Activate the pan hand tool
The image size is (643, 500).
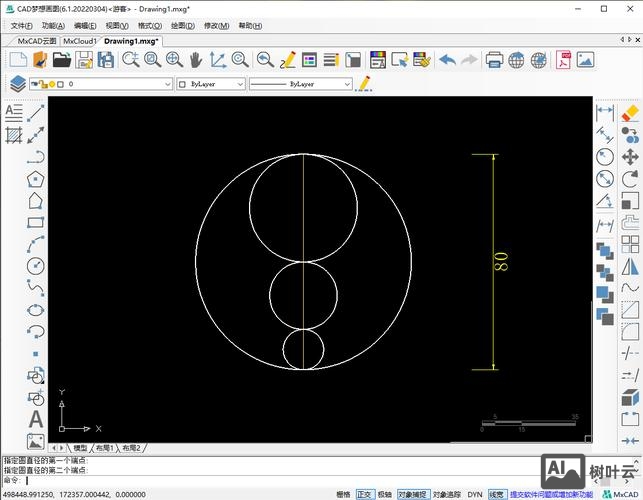[196, 60]
